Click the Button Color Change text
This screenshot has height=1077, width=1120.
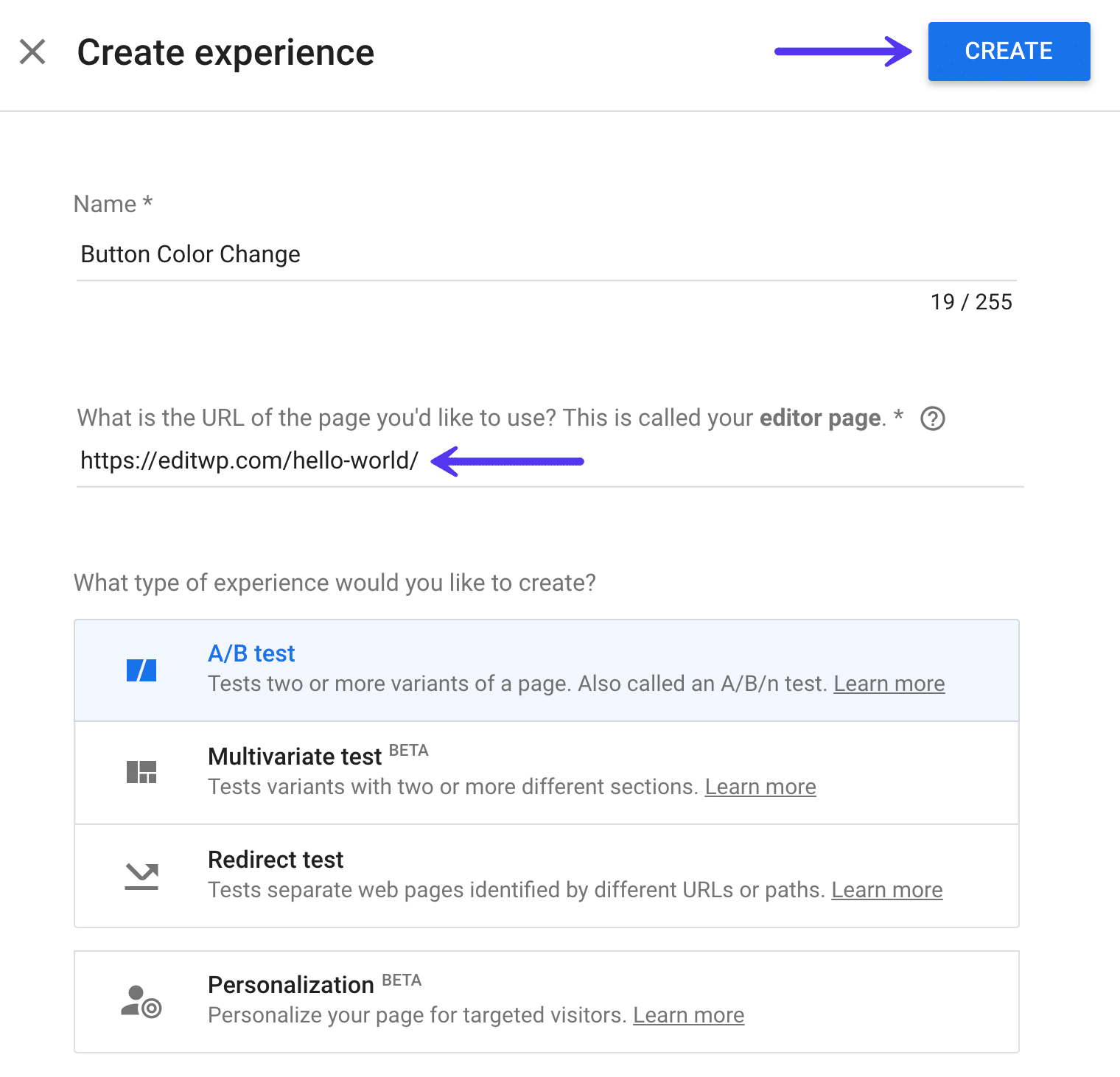pos(189,254)
